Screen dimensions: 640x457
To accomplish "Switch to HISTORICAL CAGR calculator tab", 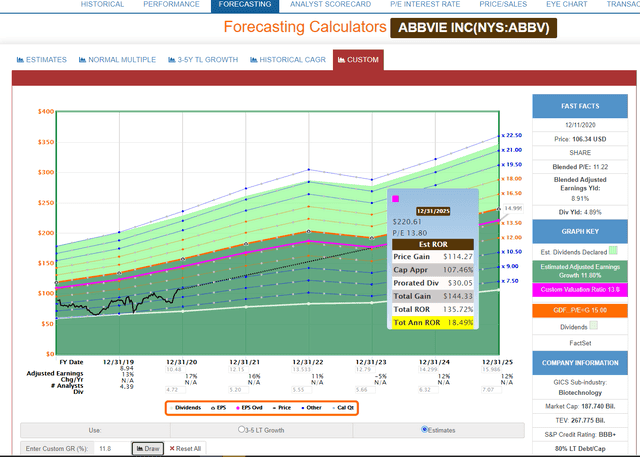I will coord(288,60).
